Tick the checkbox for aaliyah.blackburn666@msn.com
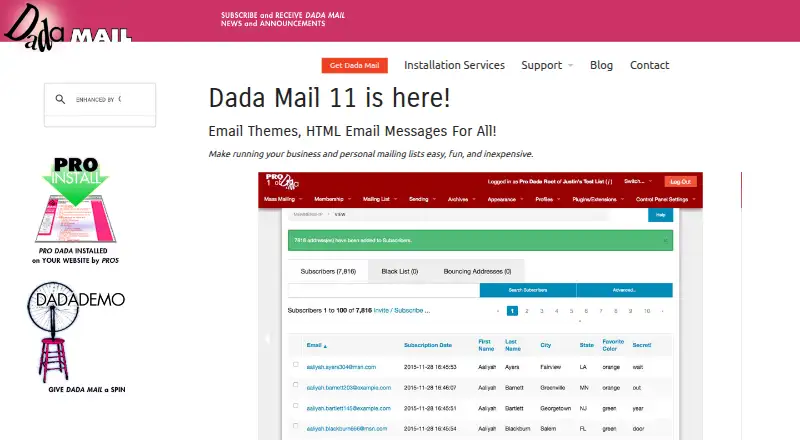 [x=295, y=426]
